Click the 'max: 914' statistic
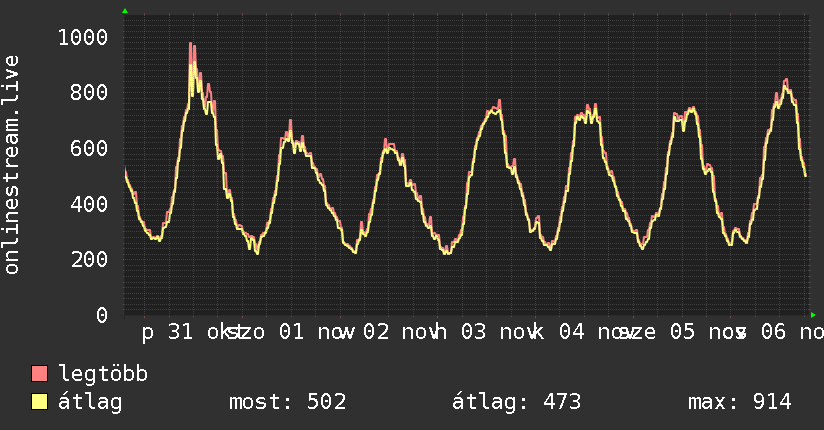 point(739,402)
